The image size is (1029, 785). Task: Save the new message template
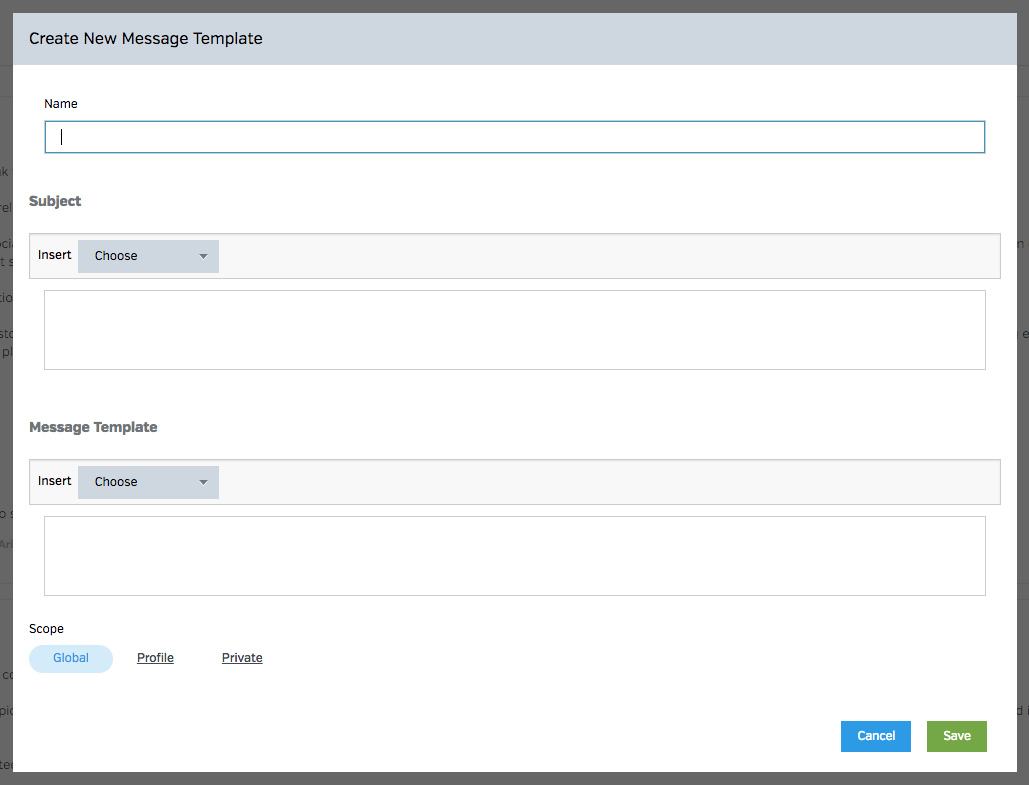pos(956,736)
